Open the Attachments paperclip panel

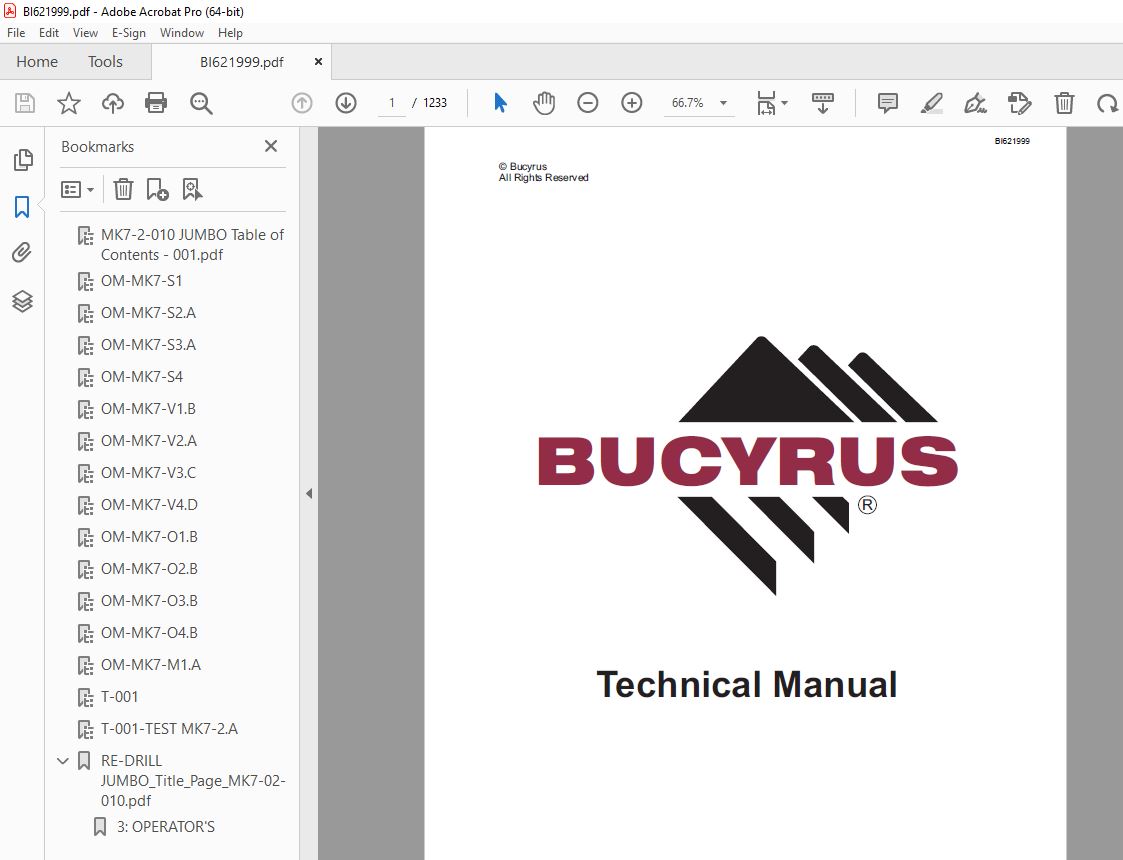(x=22, y=253)
